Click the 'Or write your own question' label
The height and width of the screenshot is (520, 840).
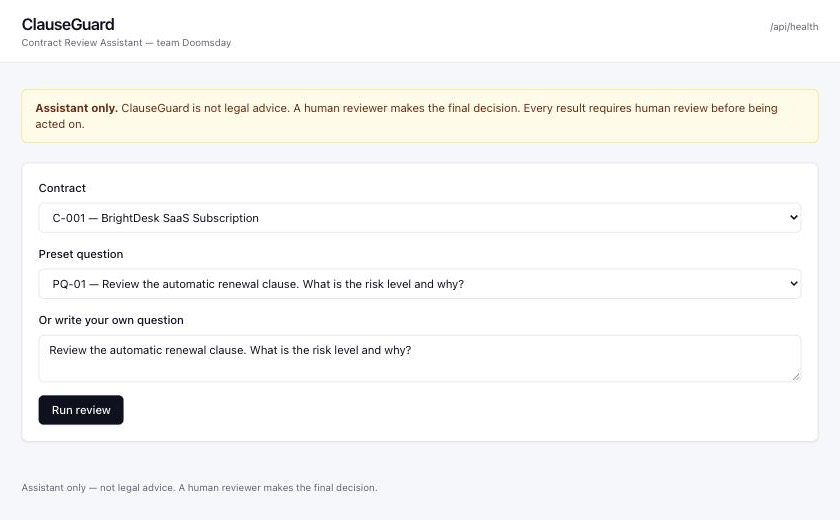[x=111, y=320]
